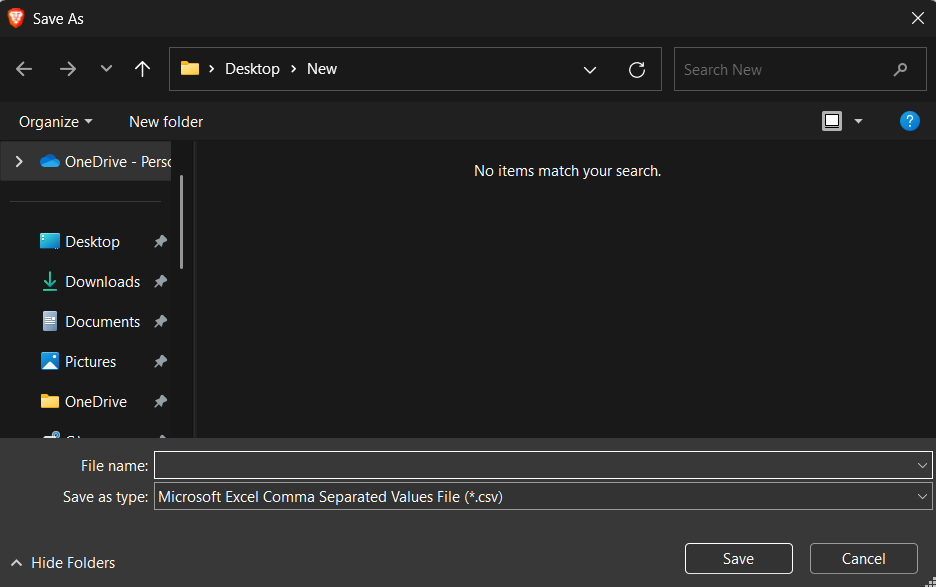Image resolution: width=936 pixels, height=587 pixels.
Task: Open the blue Help button
Action: tap(909, 121)
